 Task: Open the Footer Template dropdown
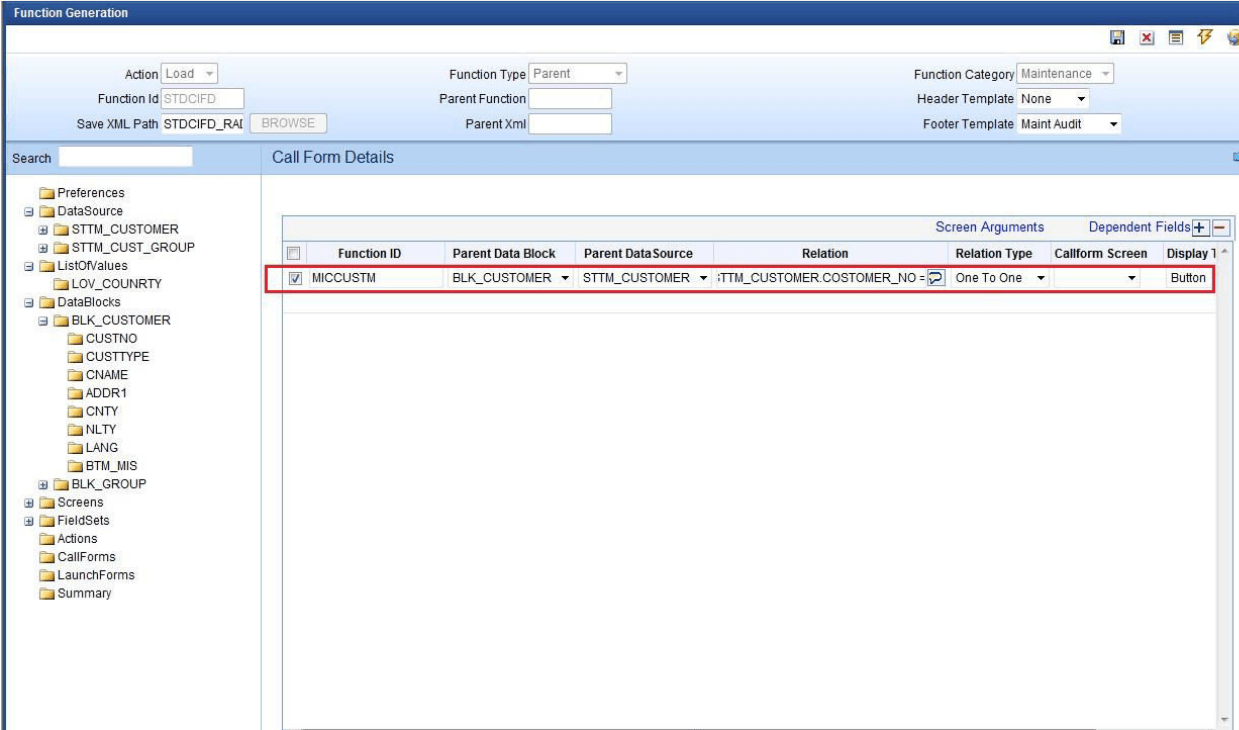[1070, 124]
